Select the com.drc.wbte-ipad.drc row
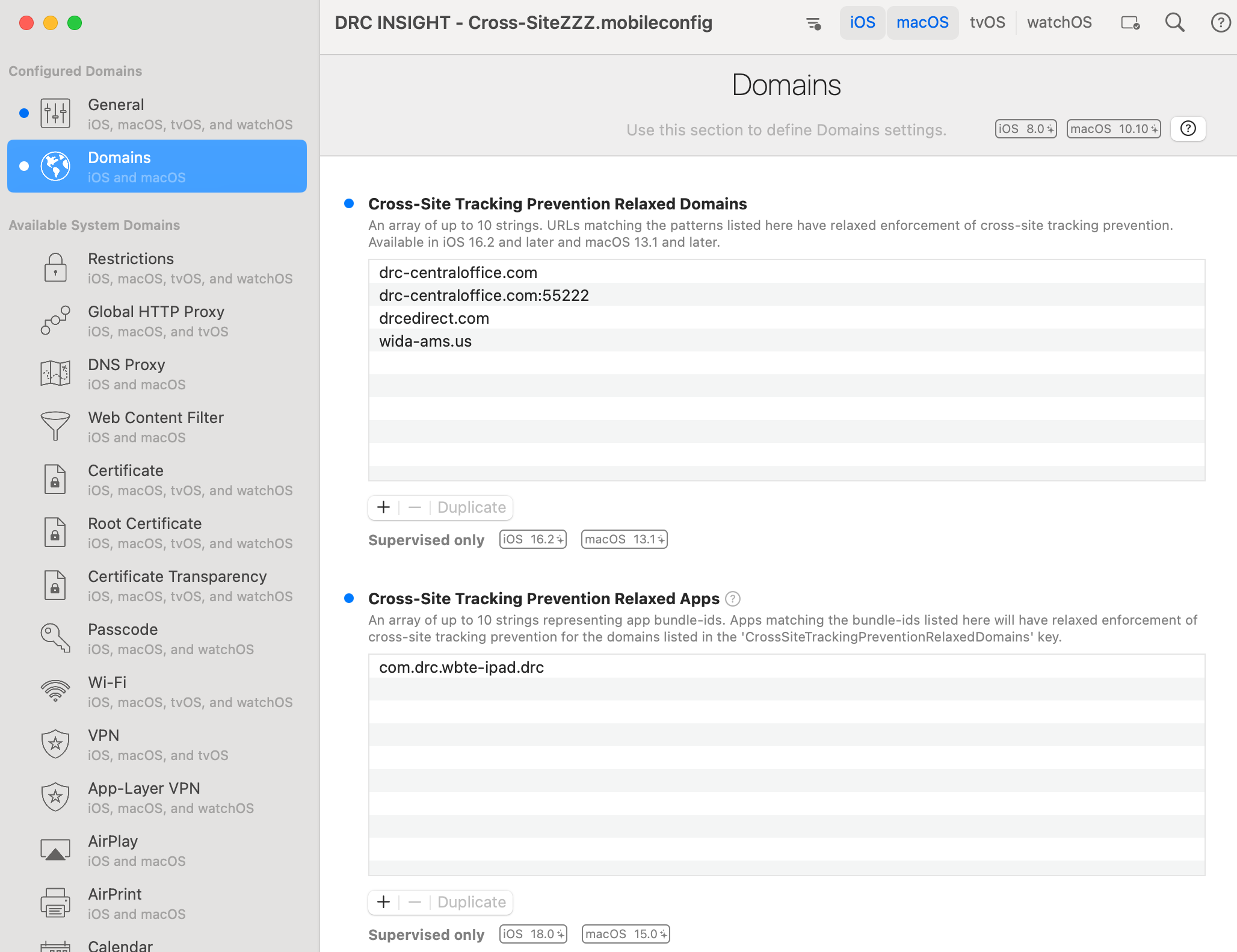1237x952 pixels. tap(786, 667)
